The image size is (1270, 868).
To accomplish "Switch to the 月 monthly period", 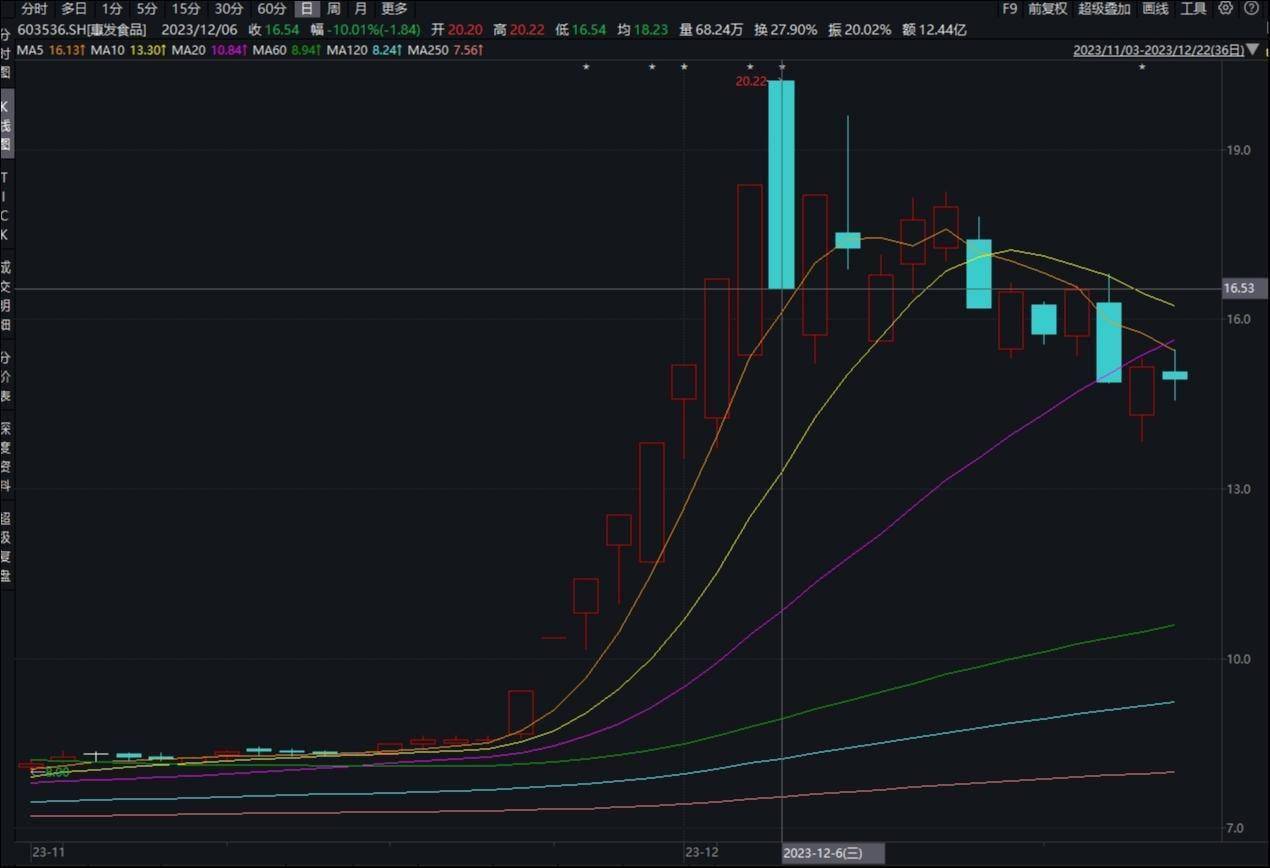I will point(360,9).
